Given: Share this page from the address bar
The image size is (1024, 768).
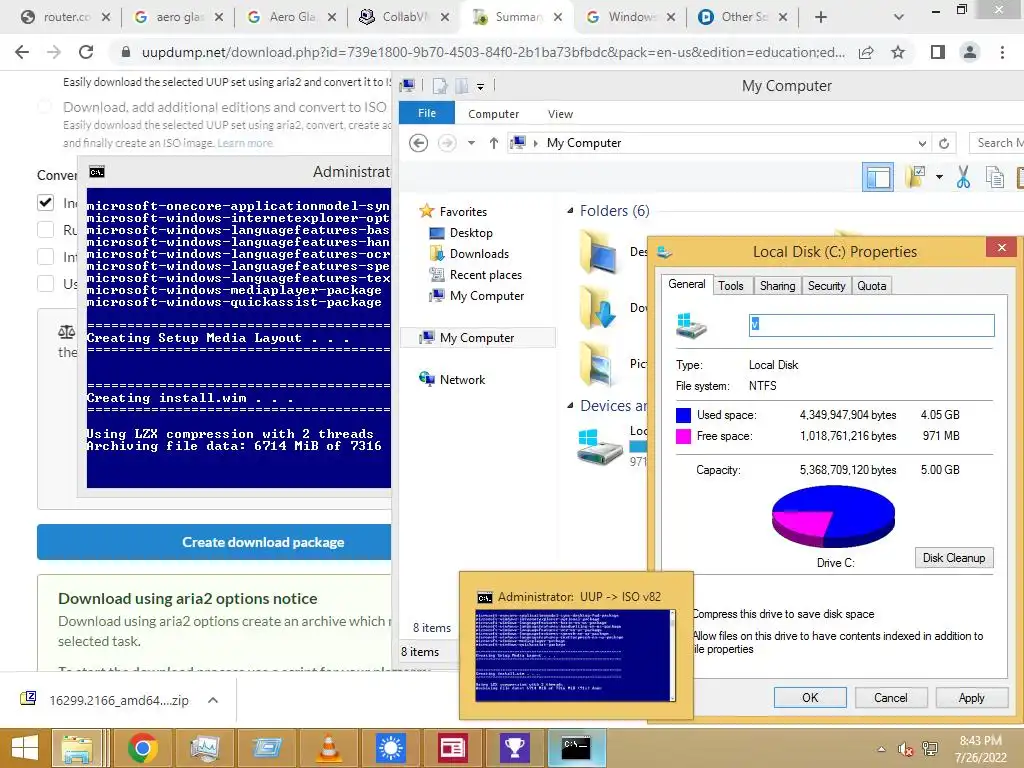Looking at the screenshot, I should 866,52.
